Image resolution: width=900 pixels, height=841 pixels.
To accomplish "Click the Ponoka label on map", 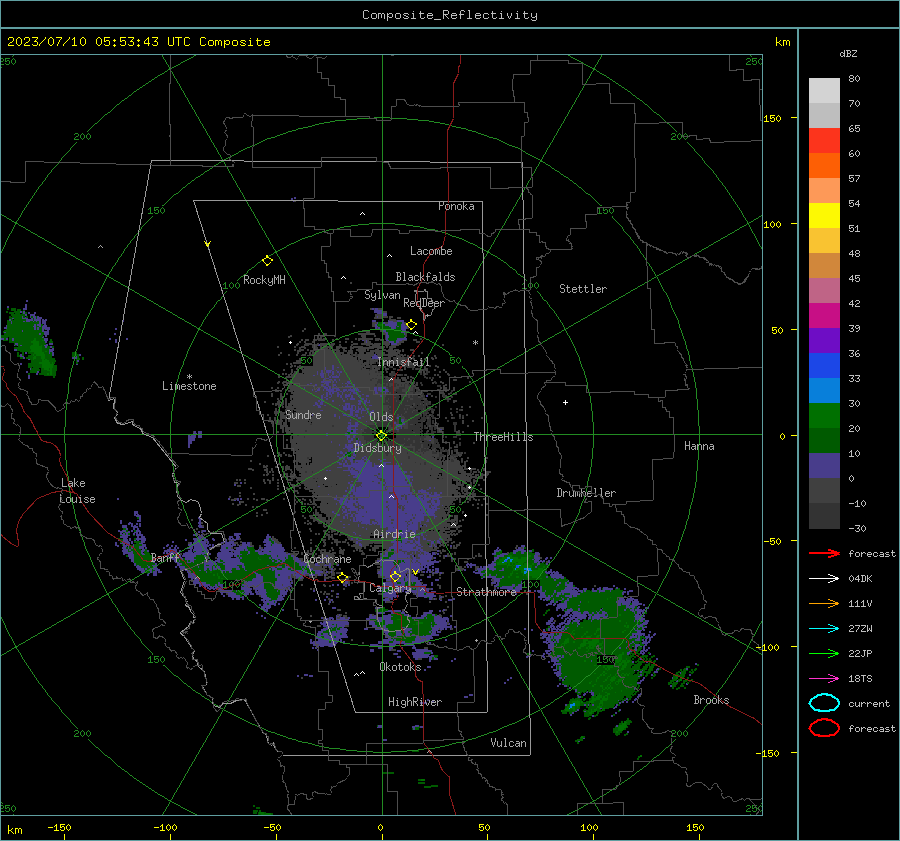I will click(456, 206).
